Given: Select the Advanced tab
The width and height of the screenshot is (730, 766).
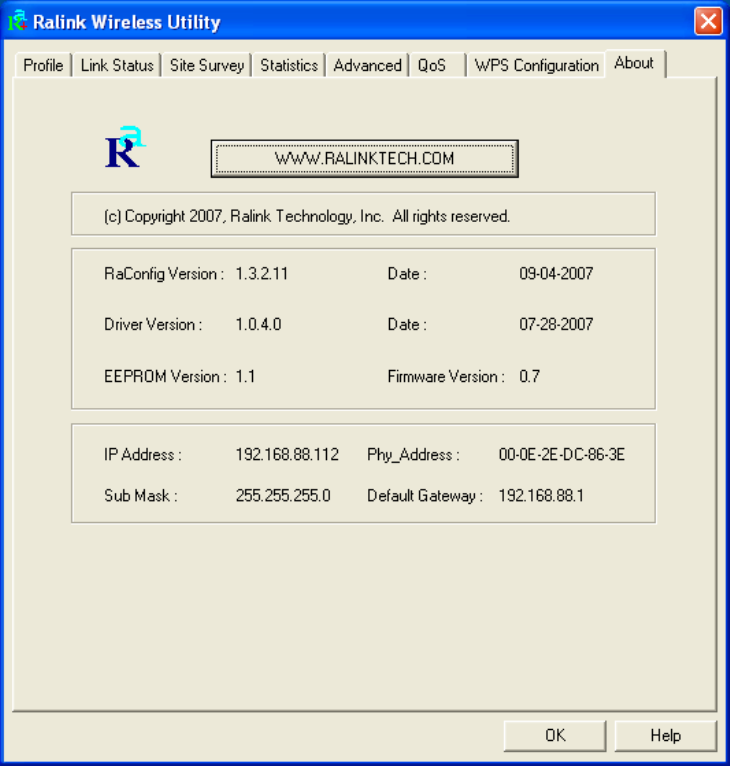Looking at the screenshot, I should point(367,65).
